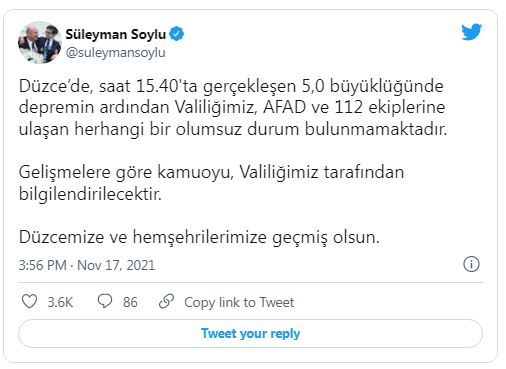Open Süleyman Soylu's profile picture

click(x=40, y=42)
